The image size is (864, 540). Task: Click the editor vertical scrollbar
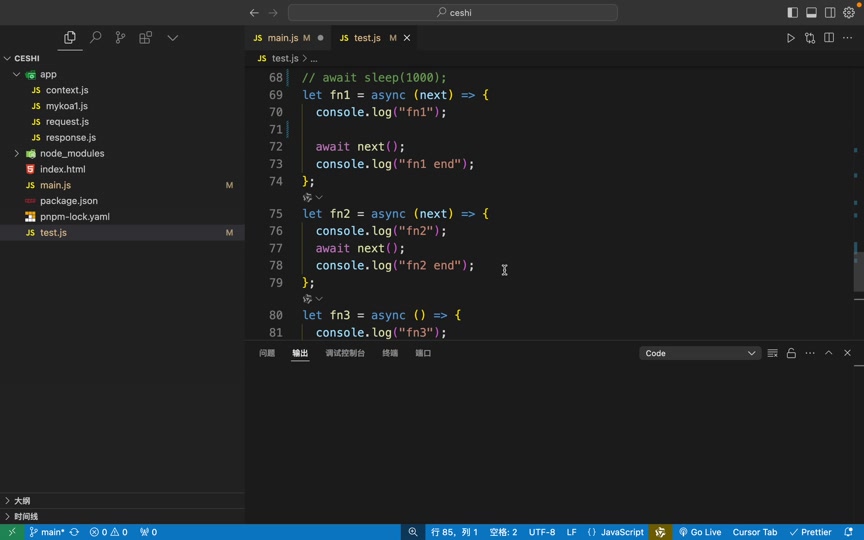(858, 270)
